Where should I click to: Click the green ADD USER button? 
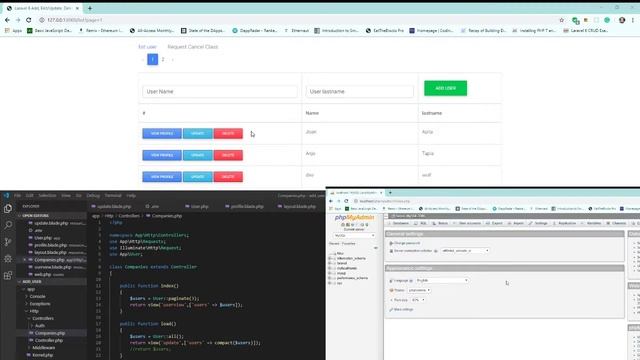click(445, 88)
